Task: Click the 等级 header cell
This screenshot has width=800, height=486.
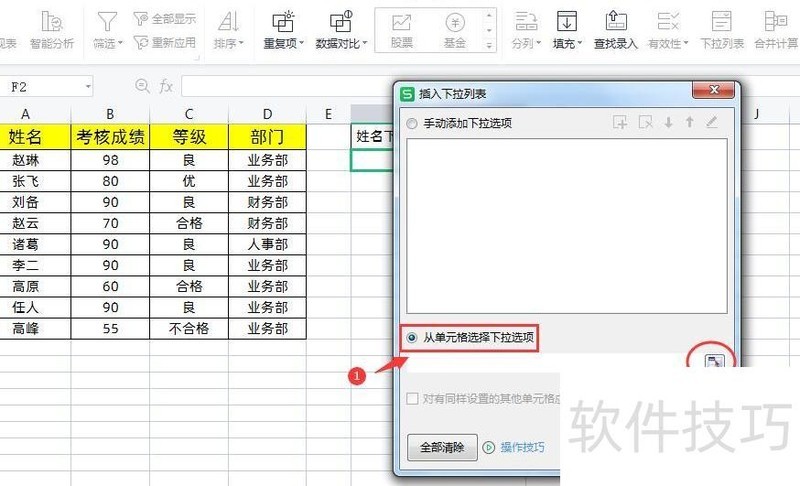Action: pyautogui.click(x=189, y=137)
